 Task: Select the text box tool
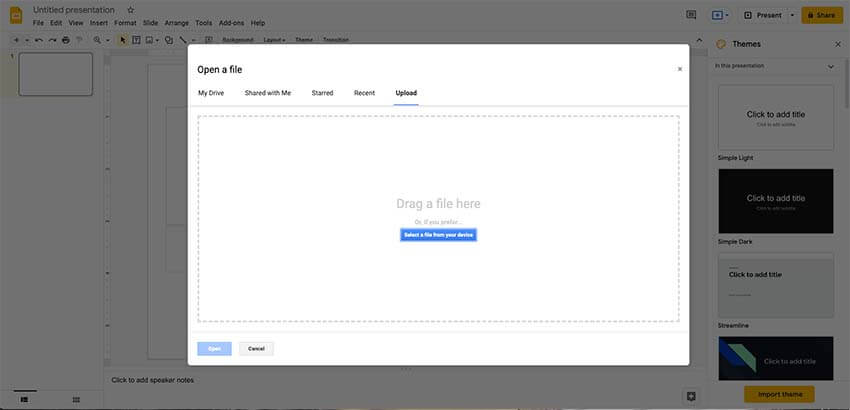coord(135,40)
